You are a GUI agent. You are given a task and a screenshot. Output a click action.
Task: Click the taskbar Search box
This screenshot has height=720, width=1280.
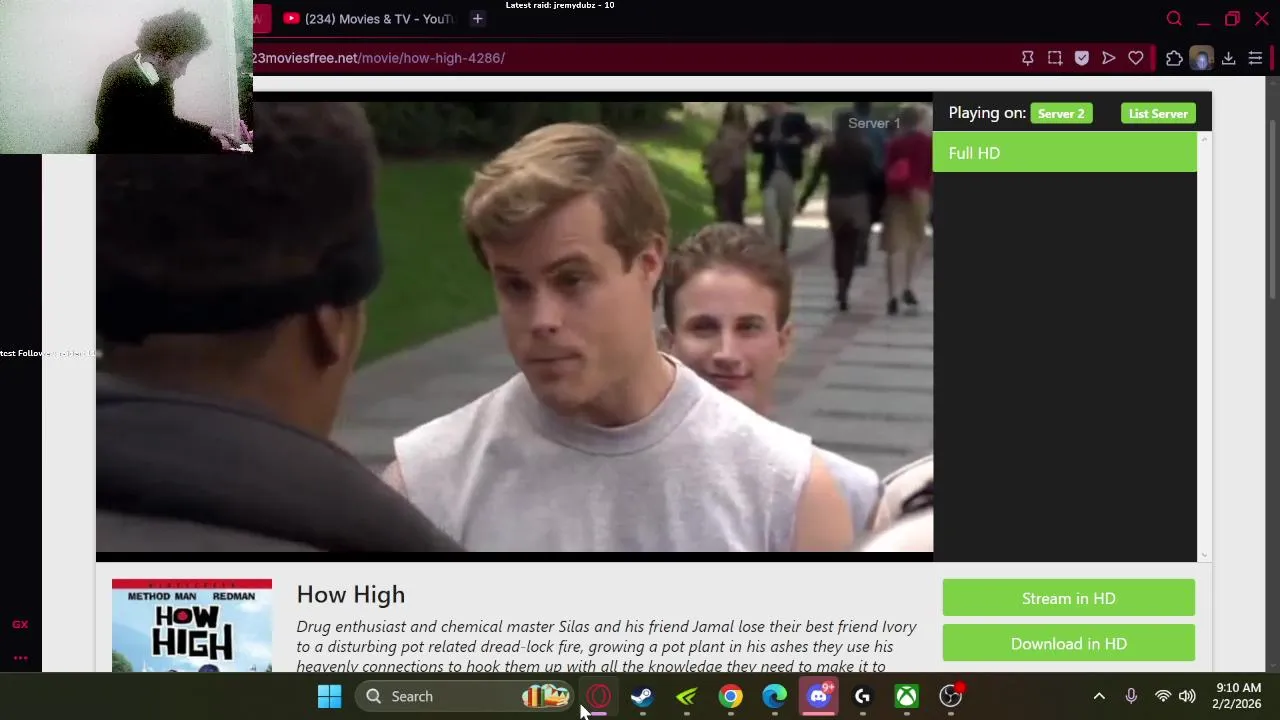464,696
